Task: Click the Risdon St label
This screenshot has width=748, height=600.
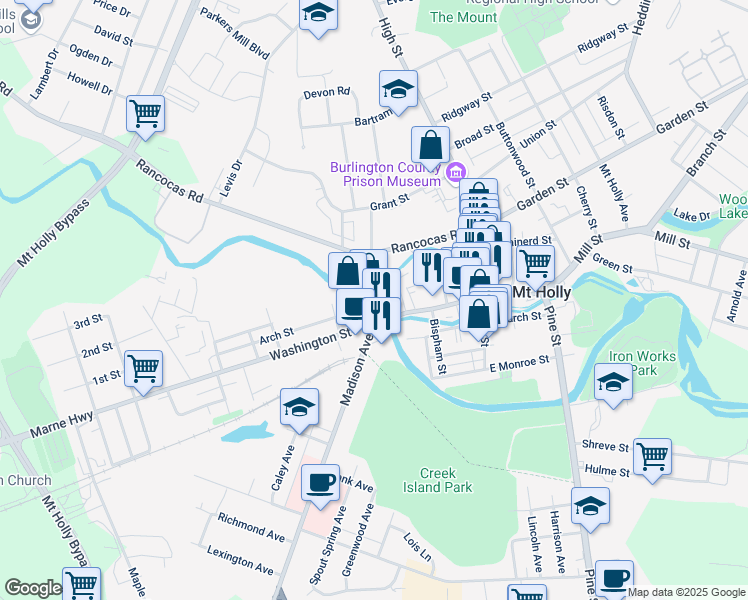Action: 611,117
